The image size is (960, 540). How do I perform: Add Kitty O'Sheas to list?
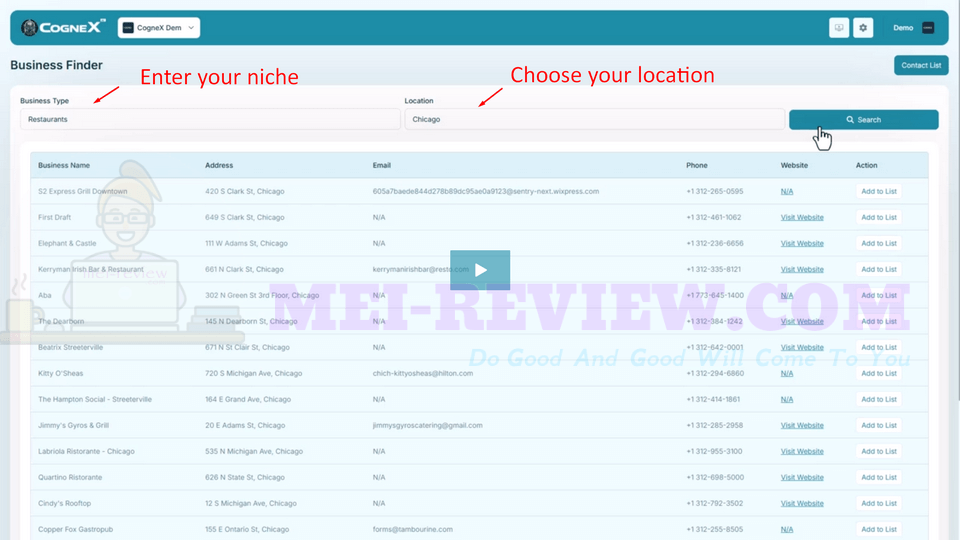pyautogui.click(x=879, y=373)
